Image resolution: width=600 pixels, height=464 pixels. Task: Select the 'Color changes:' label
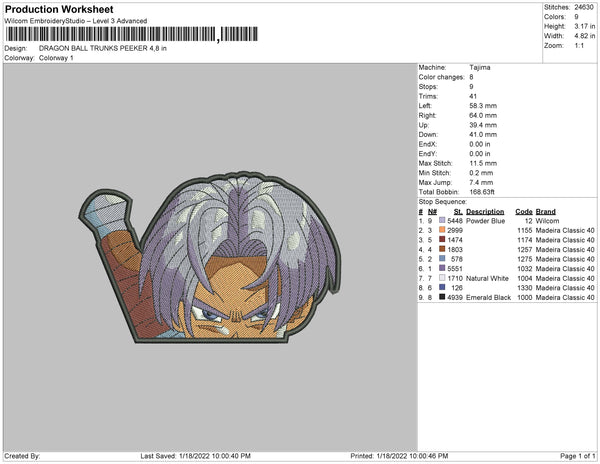pyautogui.click(x=441, y=77)
